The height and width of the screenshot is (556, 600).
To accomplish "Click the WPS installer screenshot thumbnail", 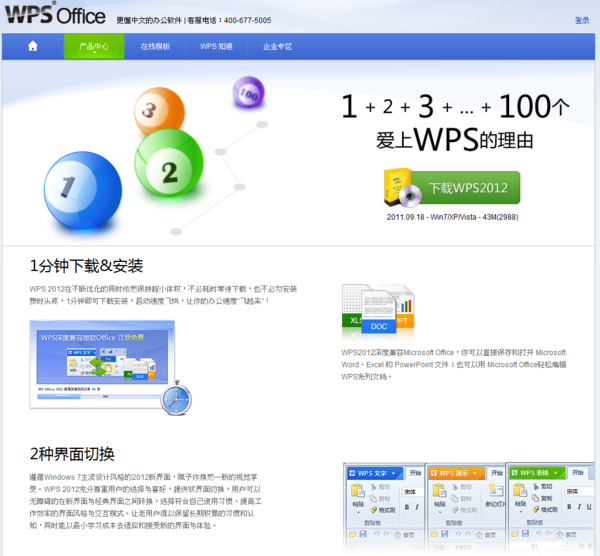I will click(x=102, y=364).
